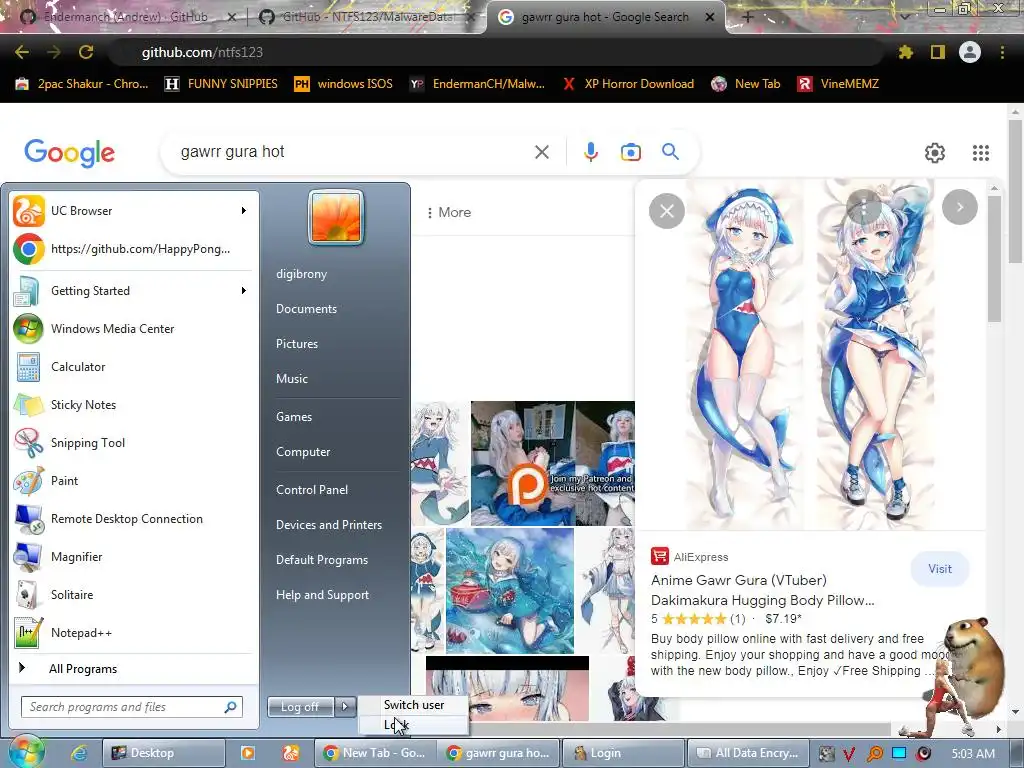
Task: Click the taskbar clock showing 5:03 AM
Action: point(973,754)
